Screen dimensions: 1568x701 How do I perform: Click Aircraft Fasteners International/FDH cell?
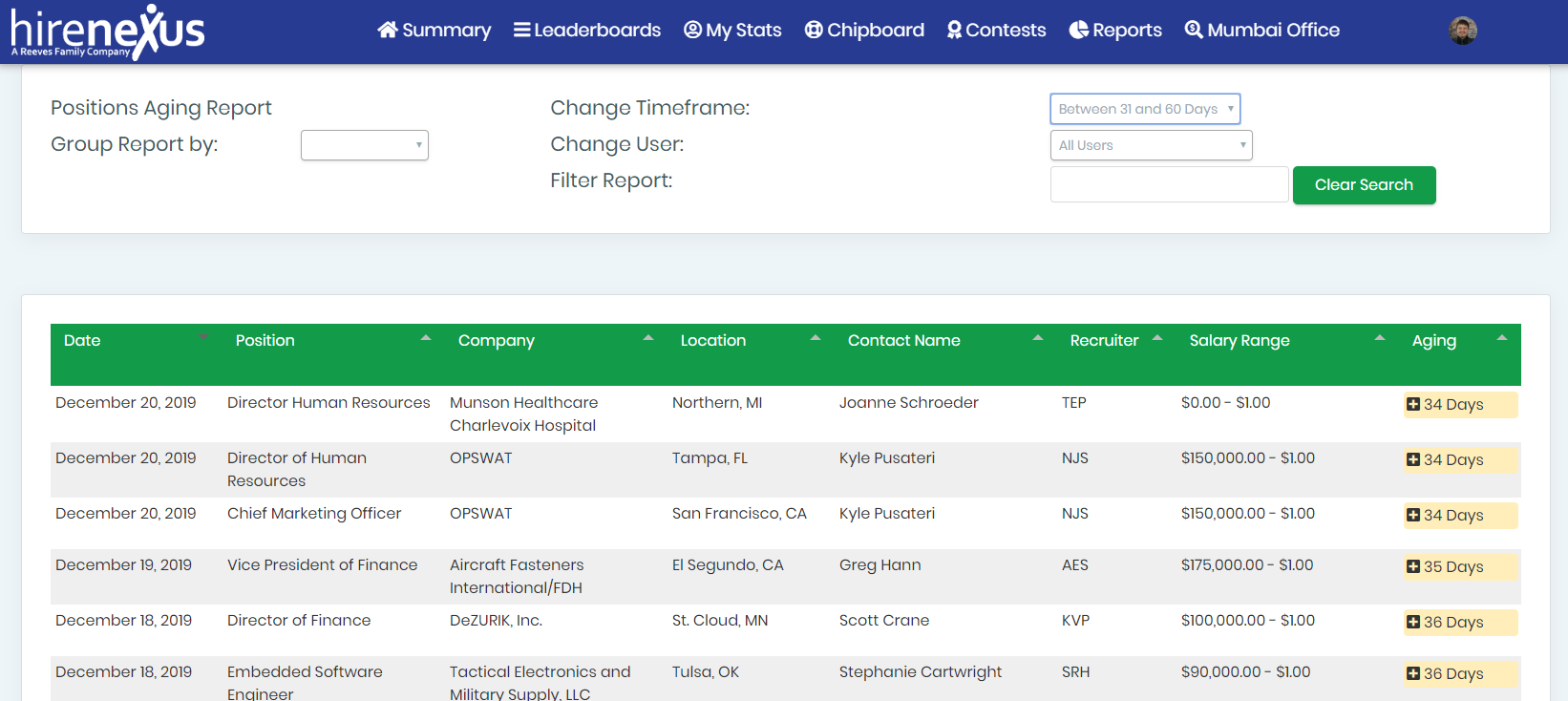(x=517, y=577)
